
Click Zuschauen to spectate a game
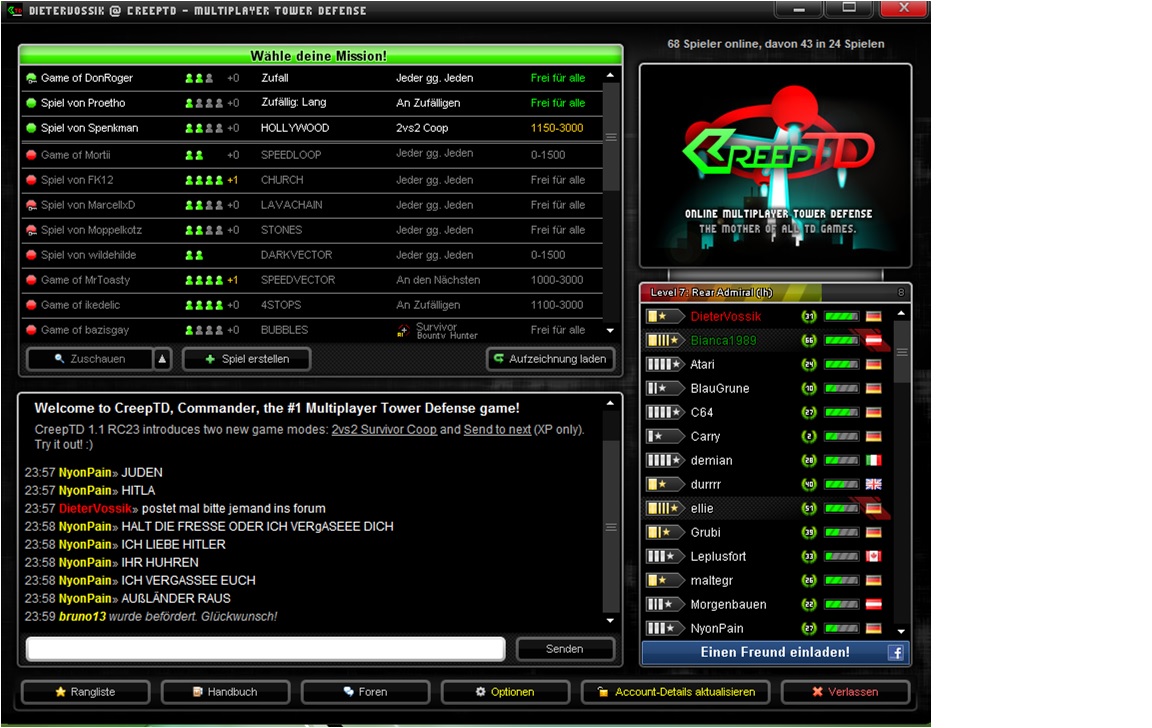point(90,359)
